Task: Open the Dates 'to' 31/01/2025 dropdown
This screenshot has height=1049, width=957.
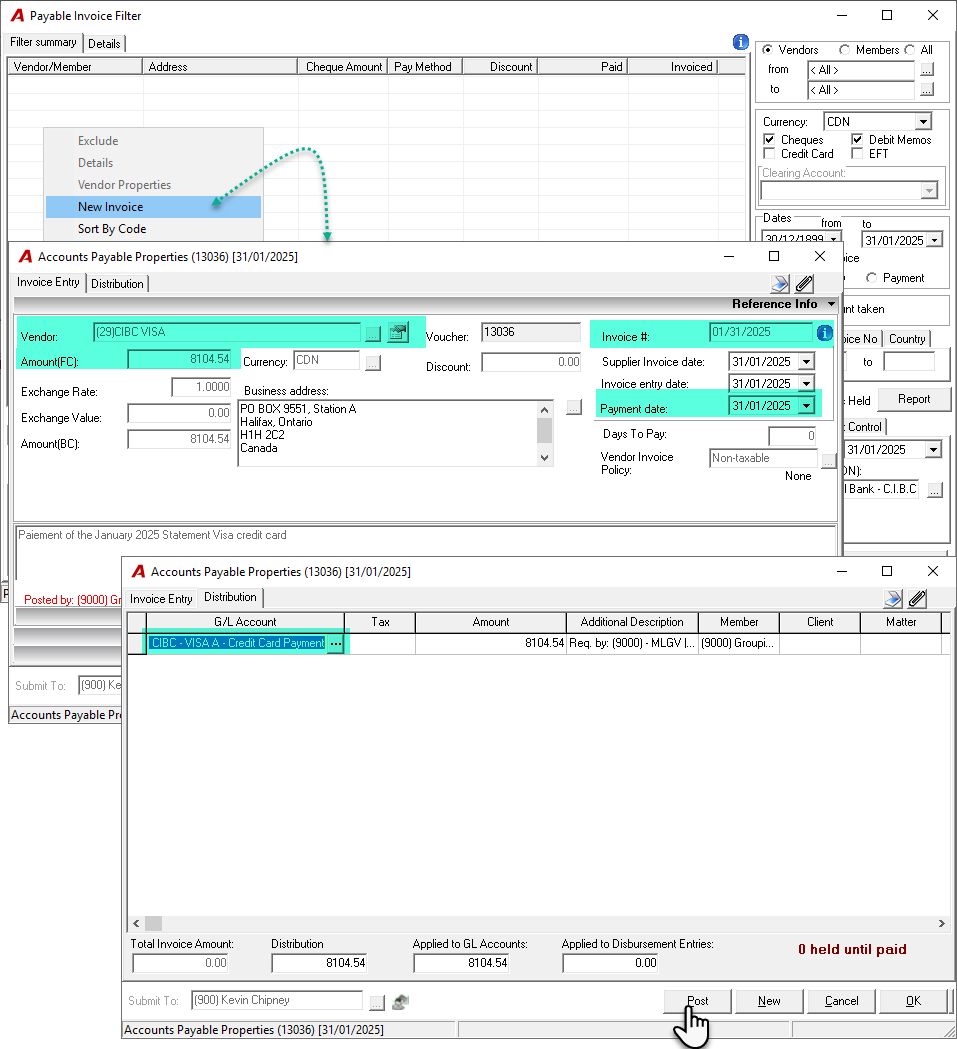Action: [935, 240]
